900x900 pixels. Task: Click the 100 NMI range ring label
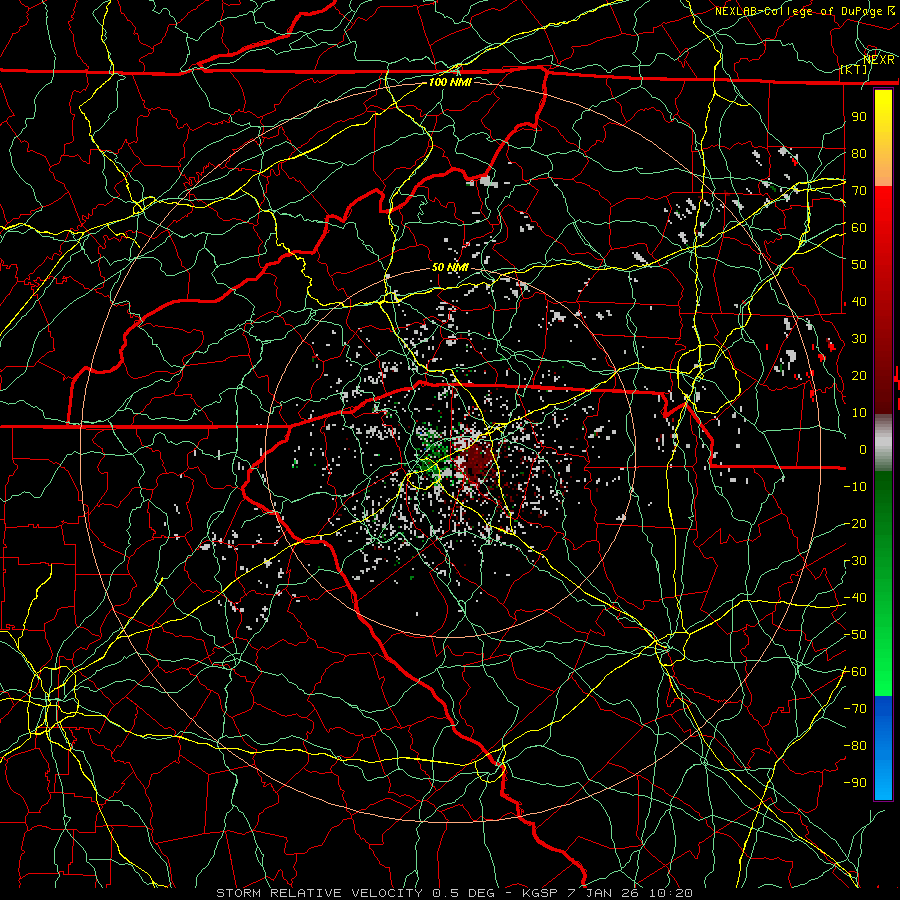pos(450,82)
